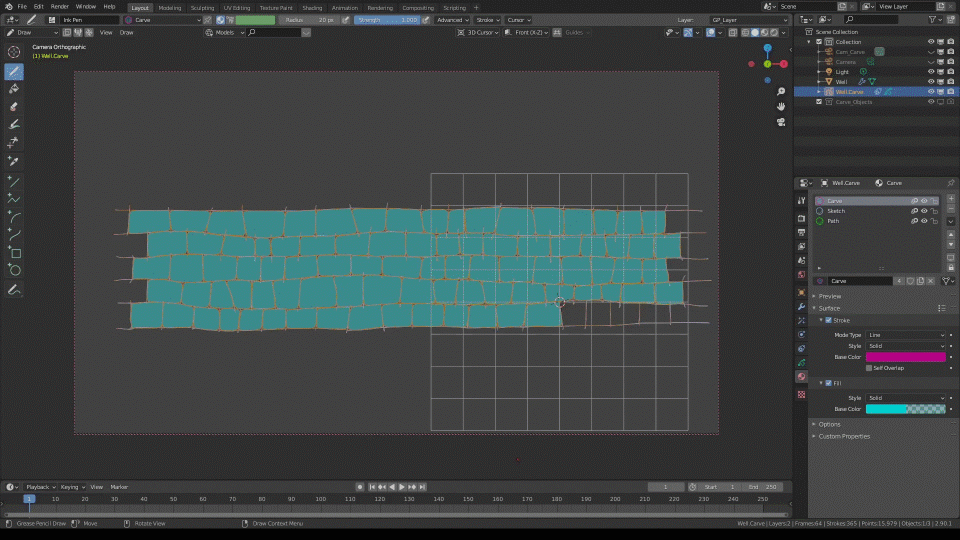Screen dimensions: 960x540
Task: Uncheck the Carve_Objects collection checkbox
Action: click(819, 102)
